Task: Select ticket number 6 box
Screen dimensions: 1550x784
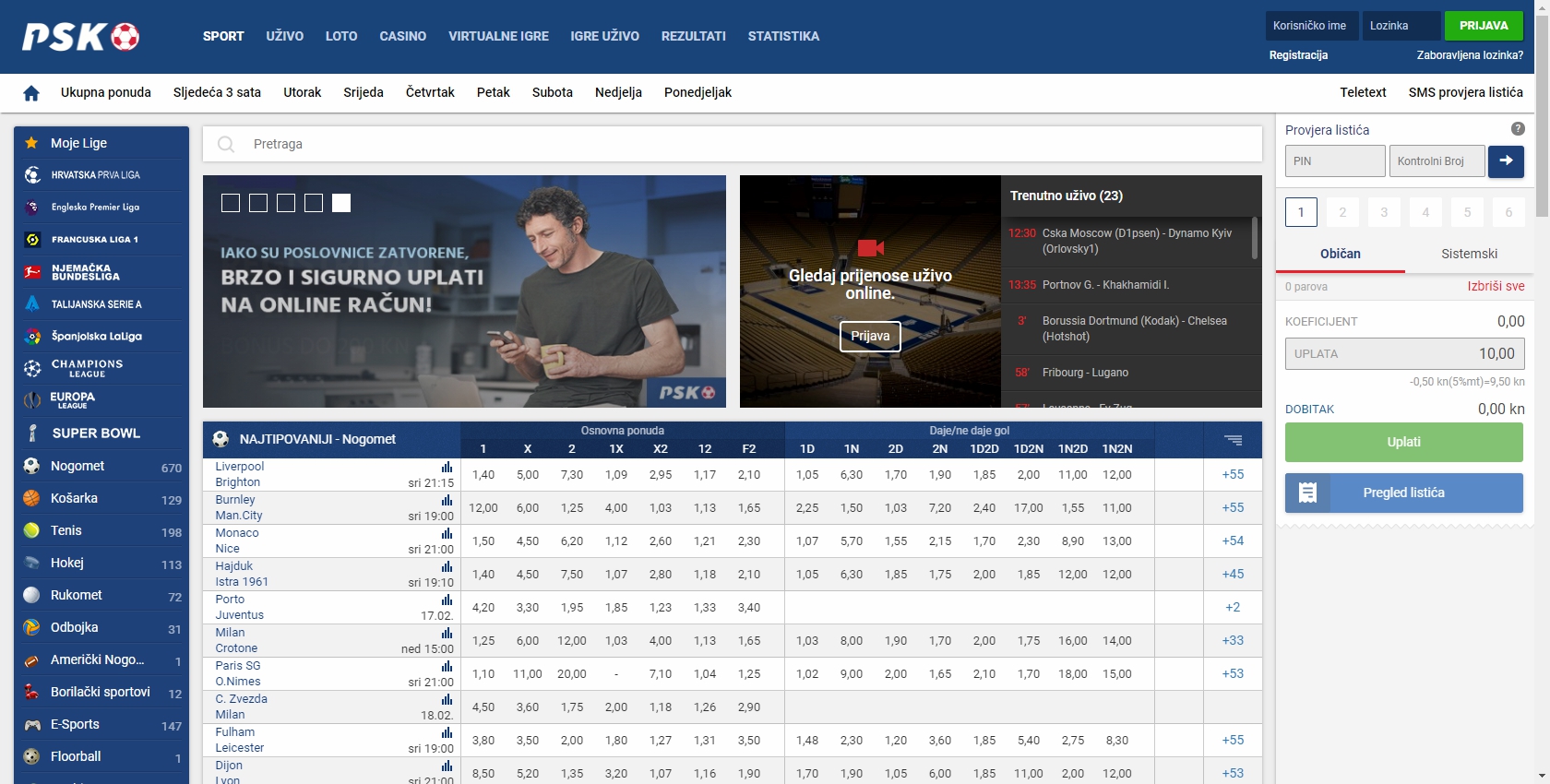Action: [x=1508, y=212]
